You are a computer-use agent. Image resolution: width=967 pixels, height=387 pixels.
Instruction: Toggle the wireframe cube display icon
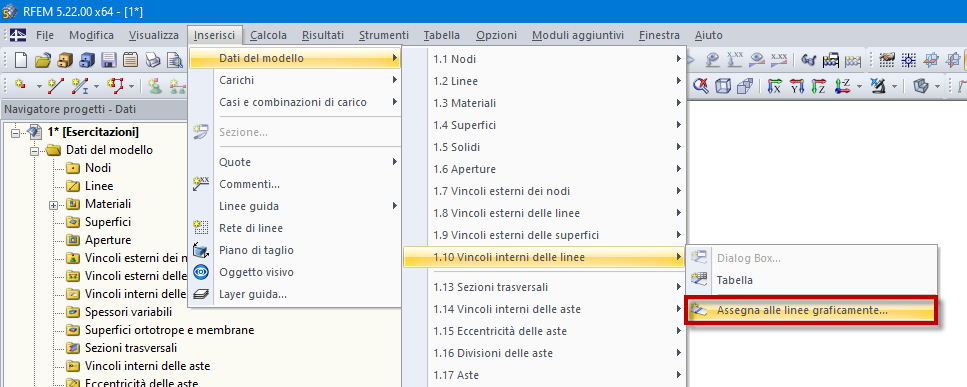pyautogui.click(x=723, y=86)
